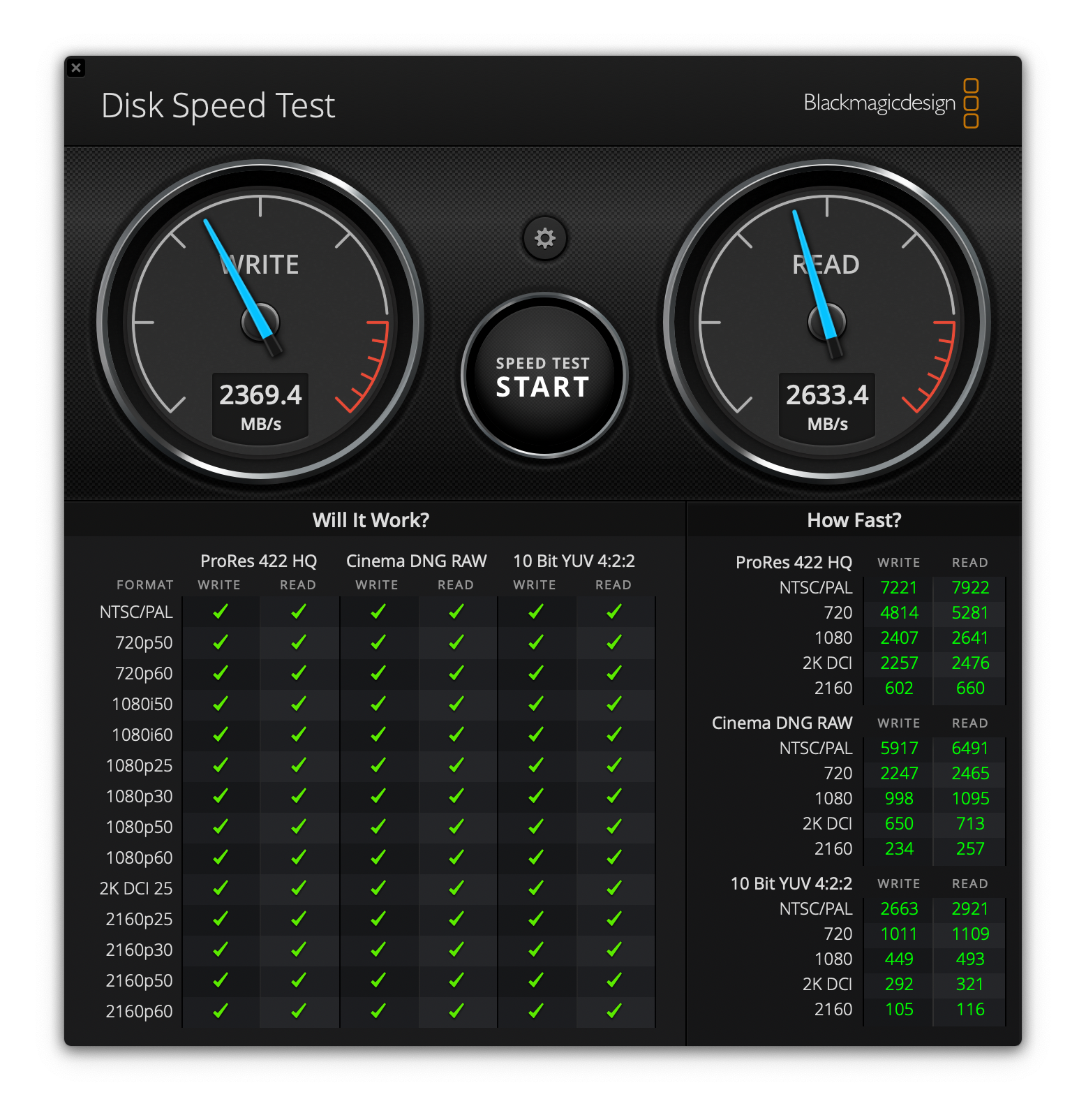Click NTSC/PAL ProRes write checkmark
This screenshot has height=1120, width=1086.
pos(220,612)
